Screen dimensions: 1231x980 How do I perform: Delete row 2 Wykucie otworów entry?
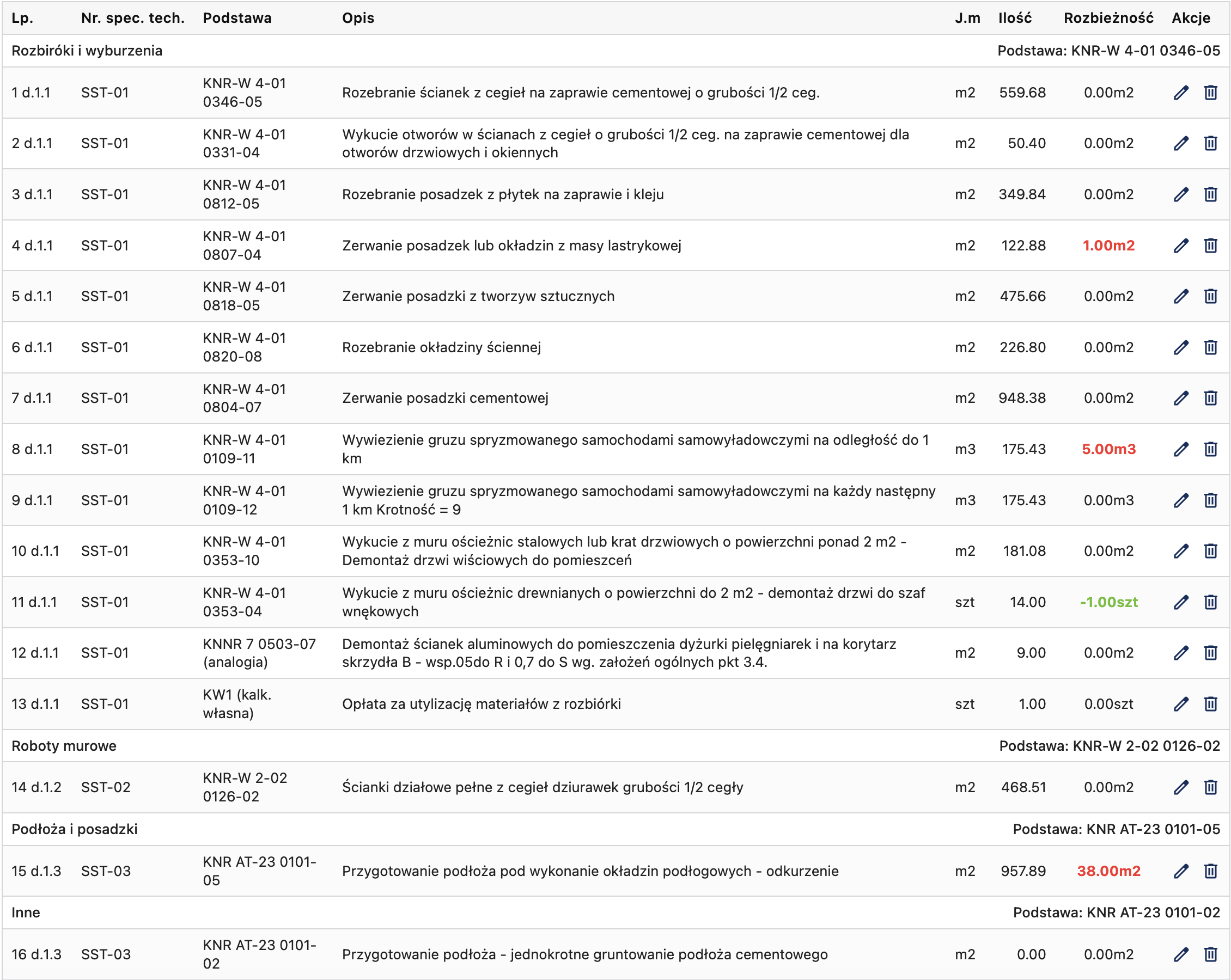[x=1210, y=143]
